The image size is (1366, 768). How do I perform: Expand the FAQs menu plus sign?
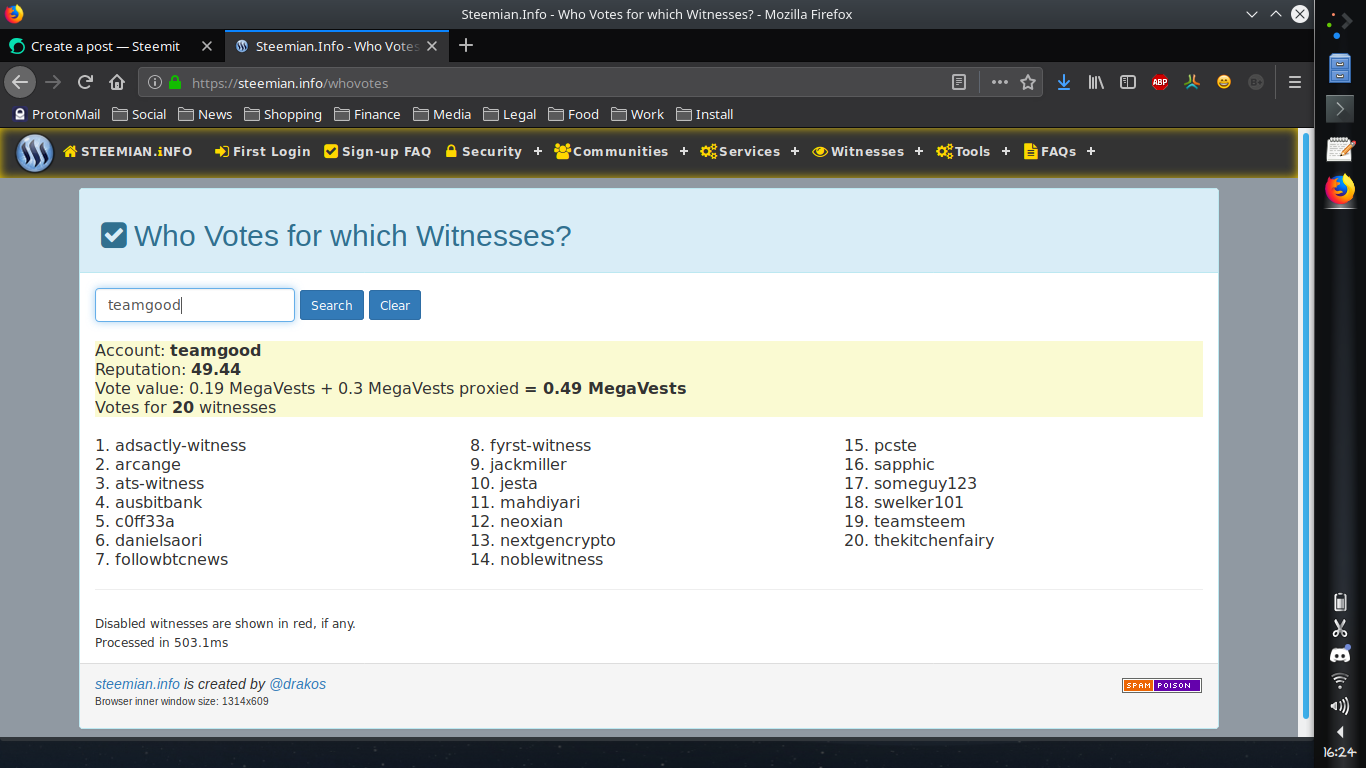pyautogui.click(x=1091, y=152)
